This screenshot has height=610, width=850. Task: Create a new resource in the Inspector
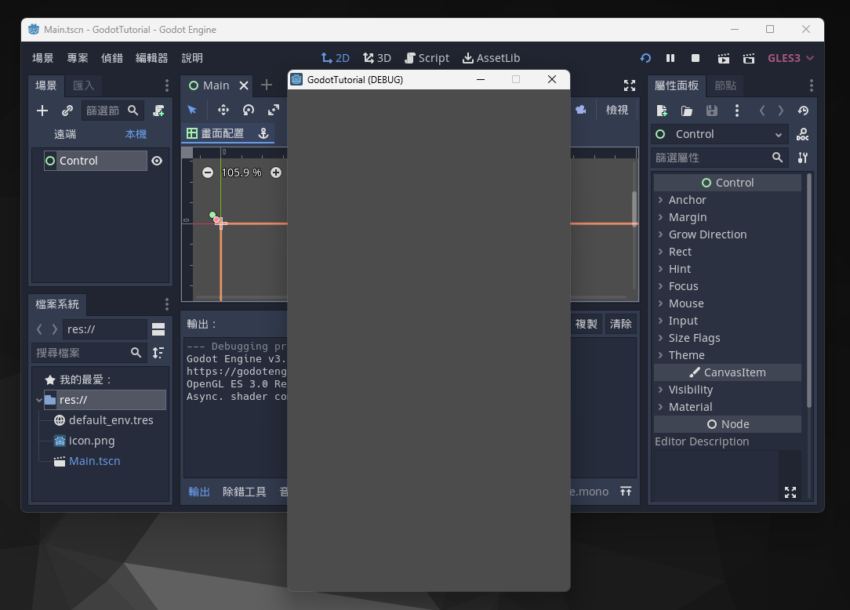pos(662,111)
